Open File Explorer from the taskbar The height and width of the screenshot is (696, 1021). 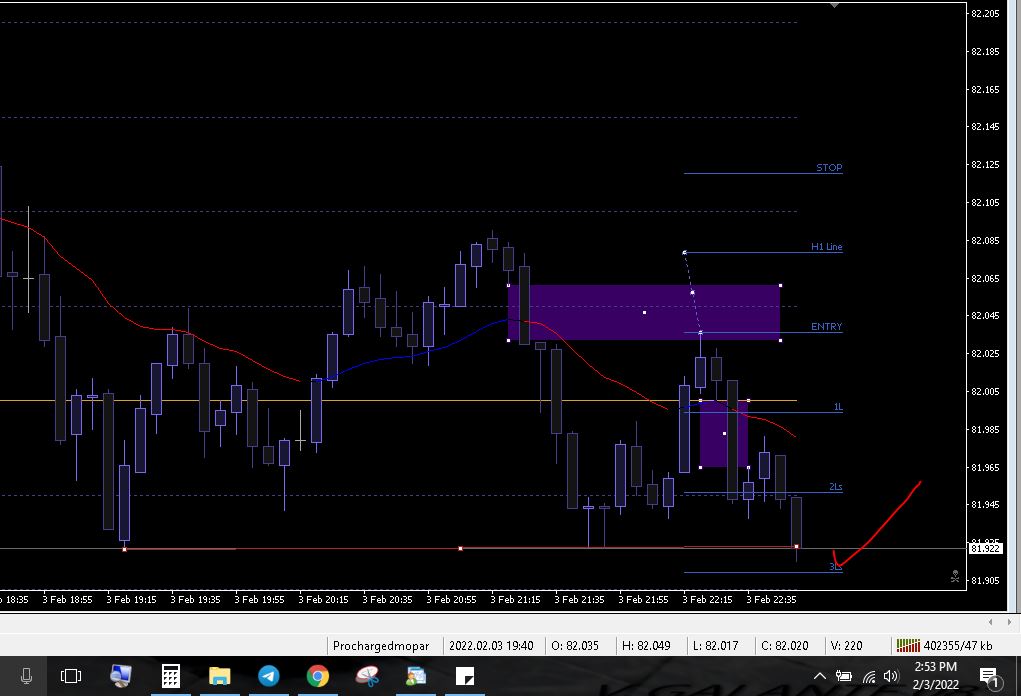click(219, 676)
